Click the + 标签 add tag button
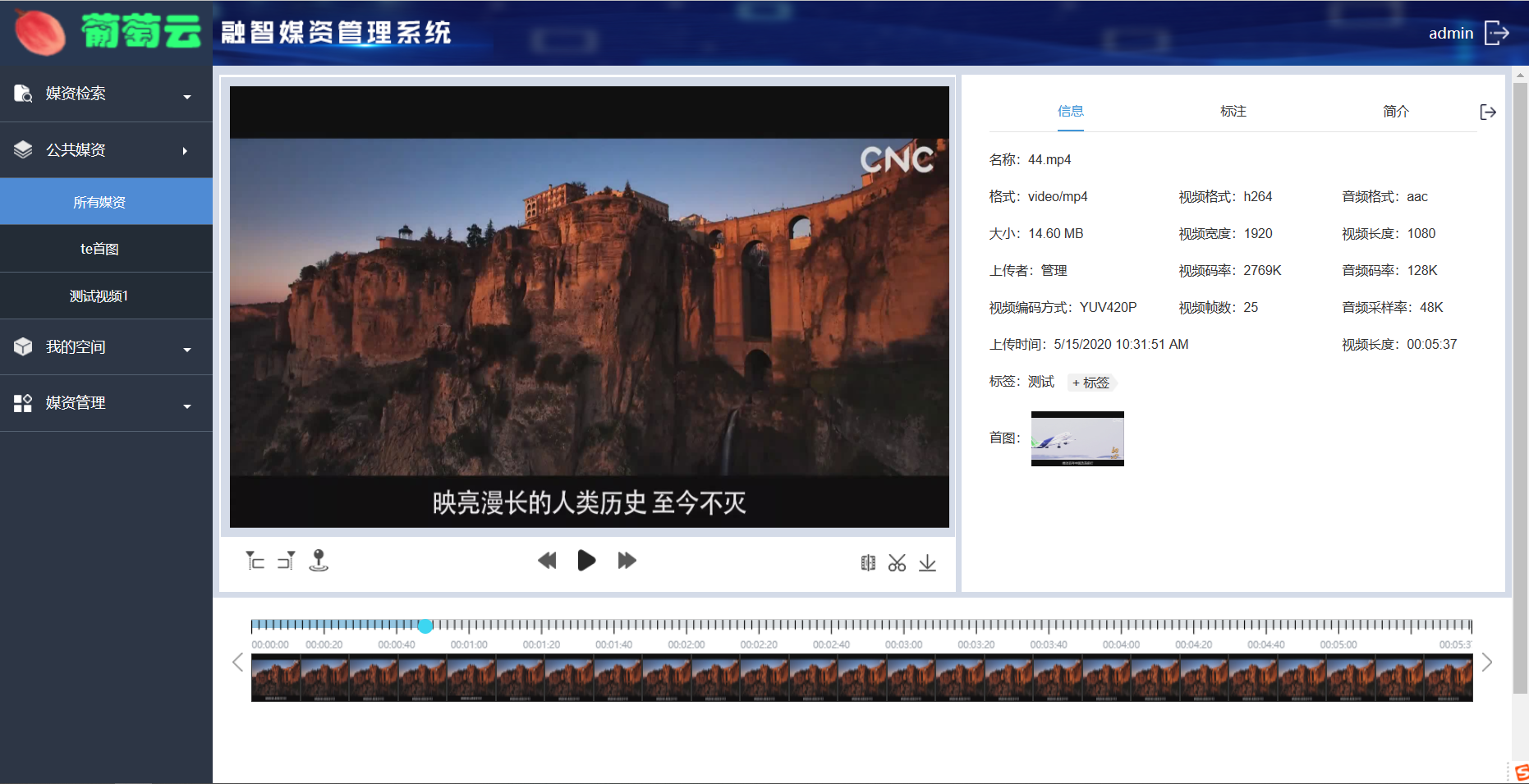This screenshot has width=1529, height=784. (x=1091, y=383)
